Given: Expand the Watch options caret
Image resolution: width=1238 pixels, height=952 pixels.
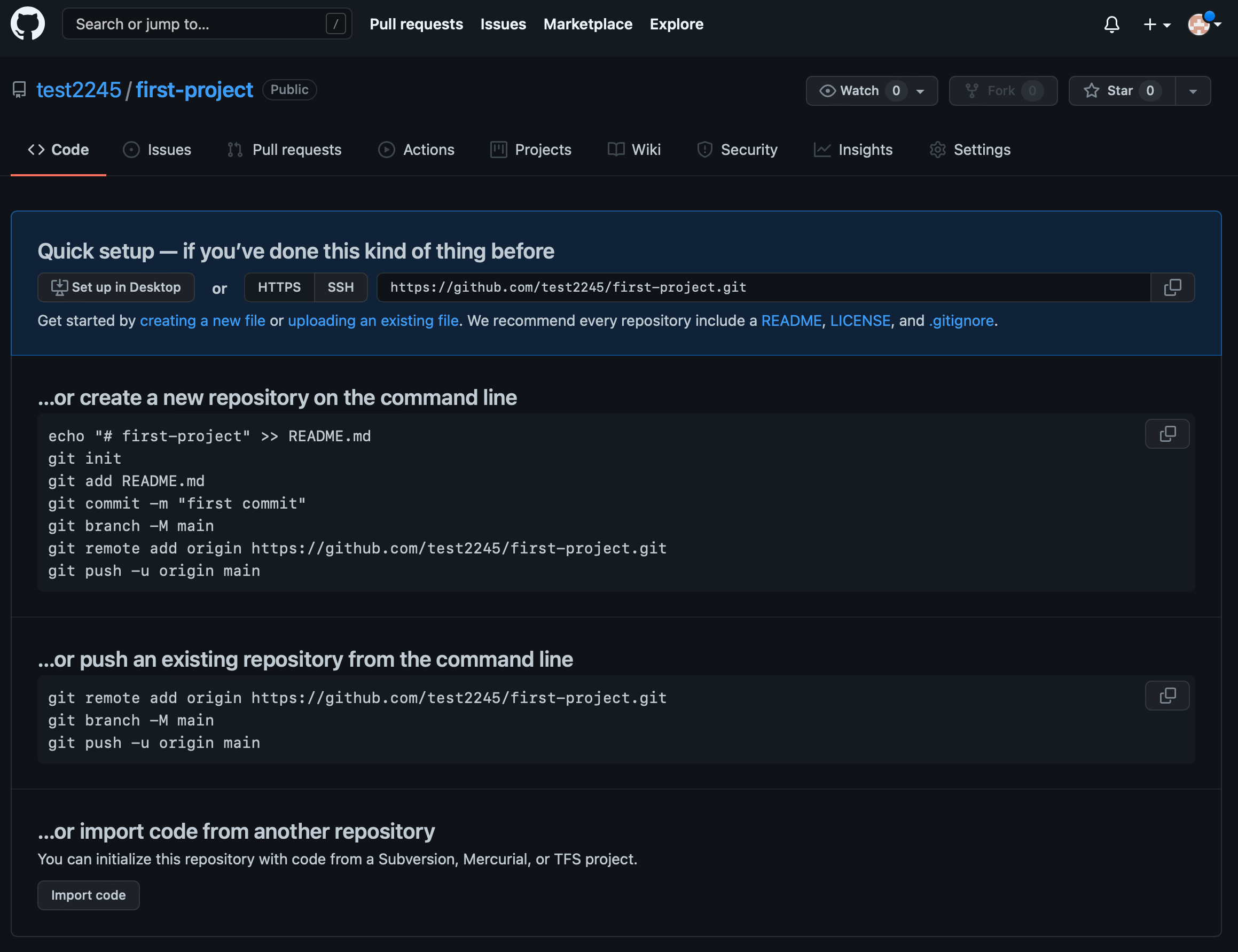Looking at the screenshot, I should click(x=921, y=91).
